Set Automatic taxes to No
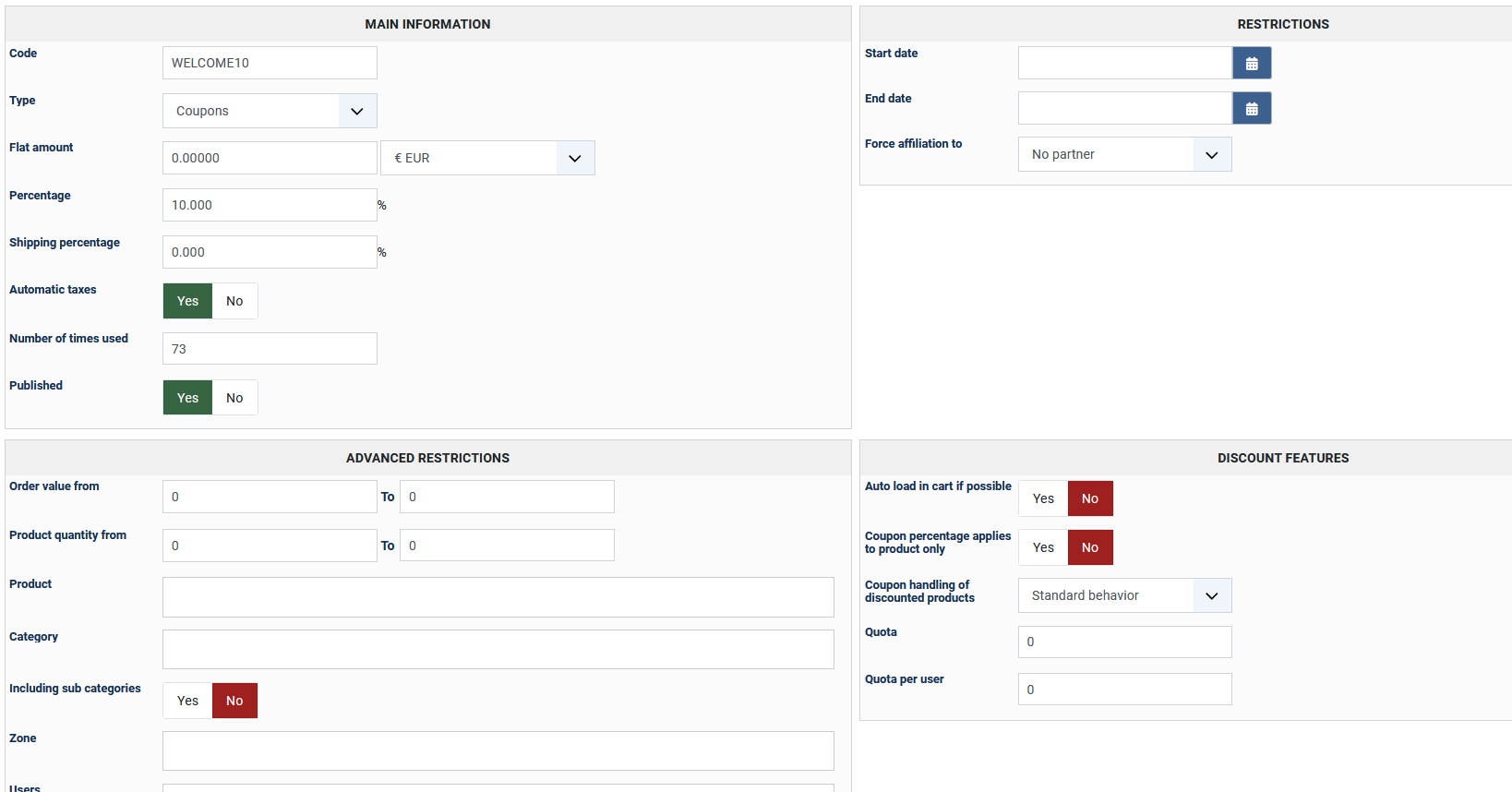 [x=234, y=301]
